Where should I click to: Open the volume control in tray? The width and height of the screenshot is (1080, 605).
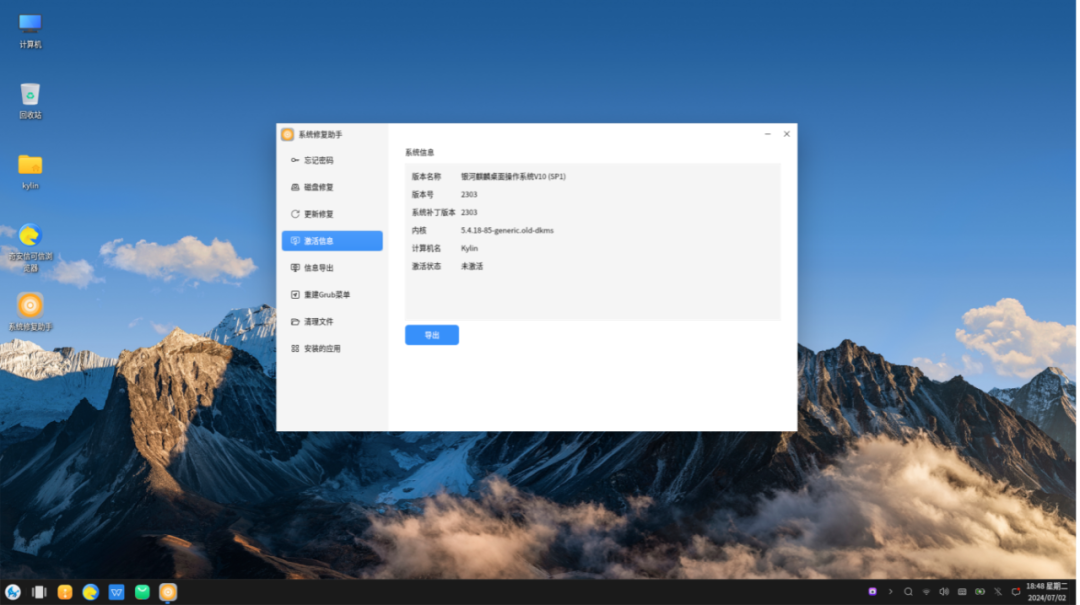click(943, 592)
